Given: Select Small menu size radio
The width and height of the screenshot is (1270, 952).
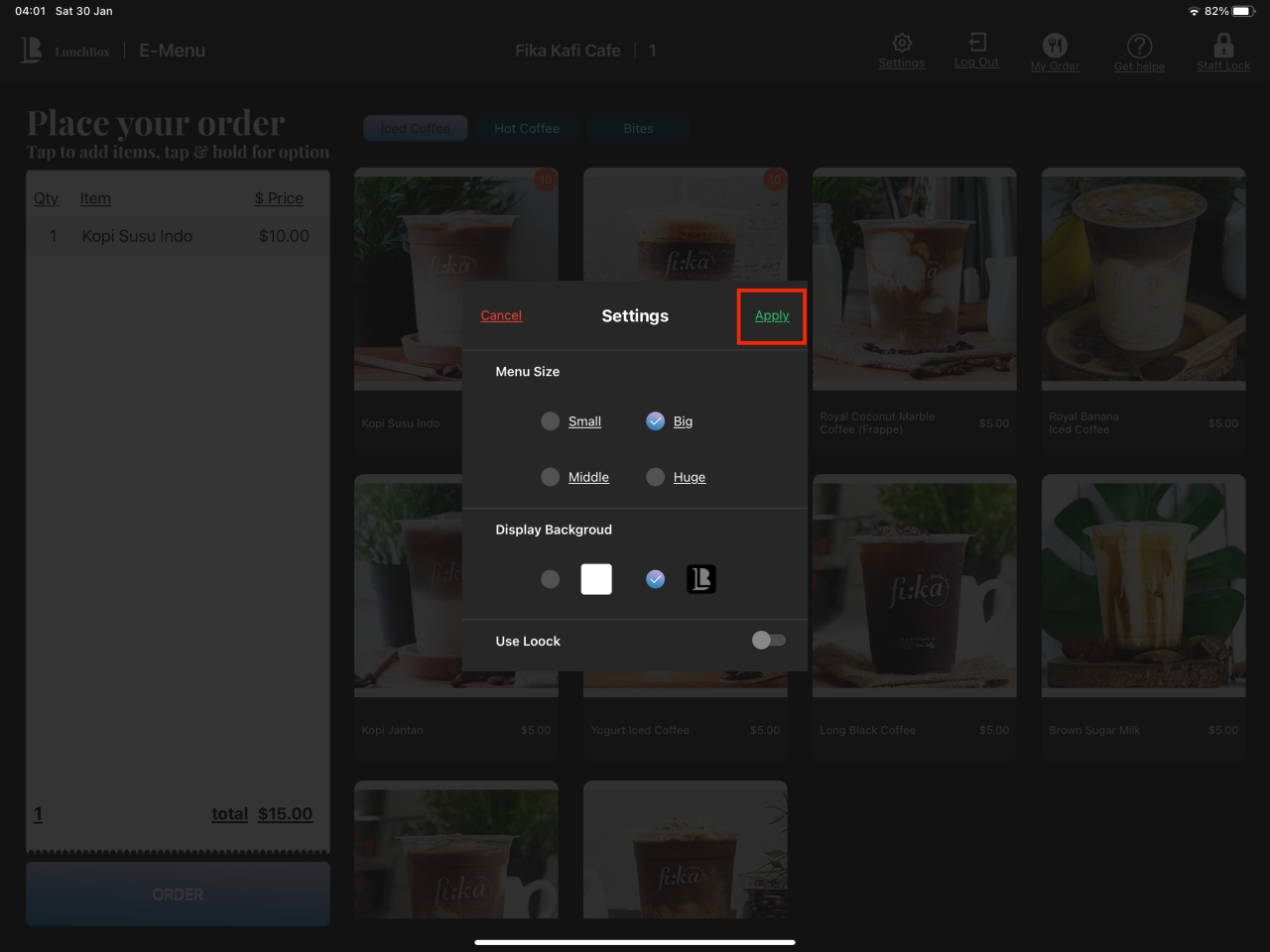Looking at the screenshot, I should pyautogui.click(x=550, y=421).
